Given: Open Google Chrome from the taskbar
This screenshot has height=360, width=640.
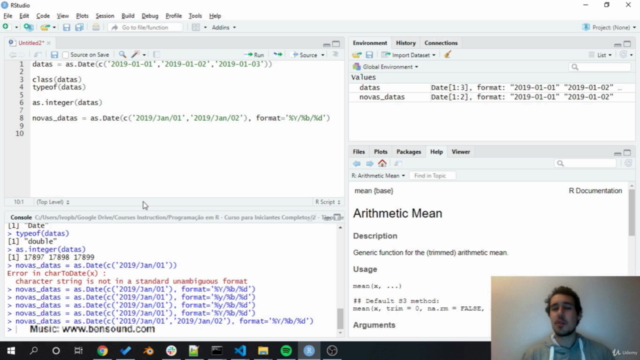Looking at the screenshot, I should 102,351.
